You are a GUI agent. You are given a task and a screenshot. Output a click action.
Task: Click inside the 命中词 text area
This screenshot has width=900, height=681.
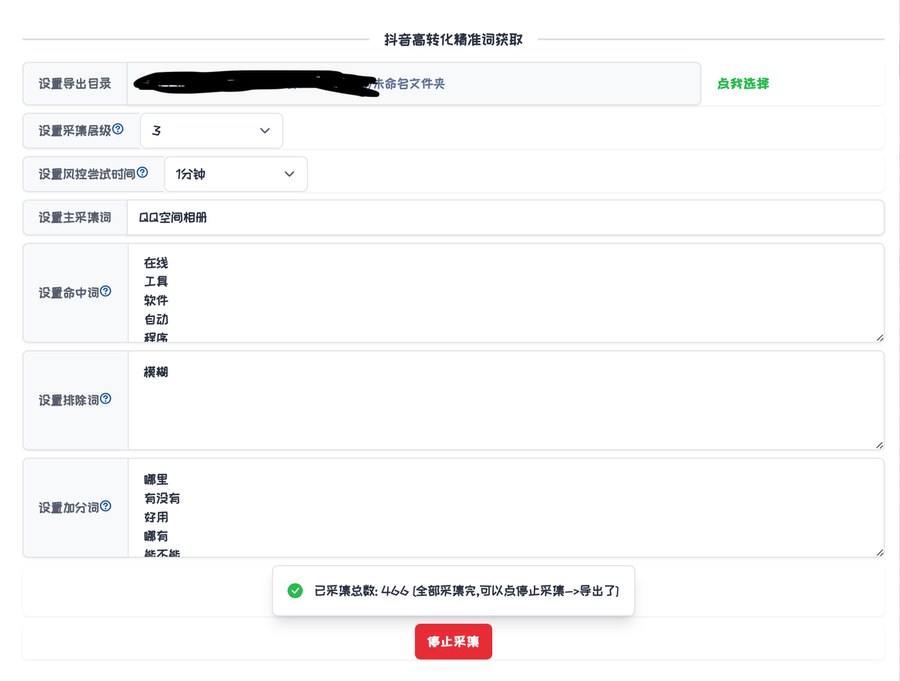click(505, 293)
